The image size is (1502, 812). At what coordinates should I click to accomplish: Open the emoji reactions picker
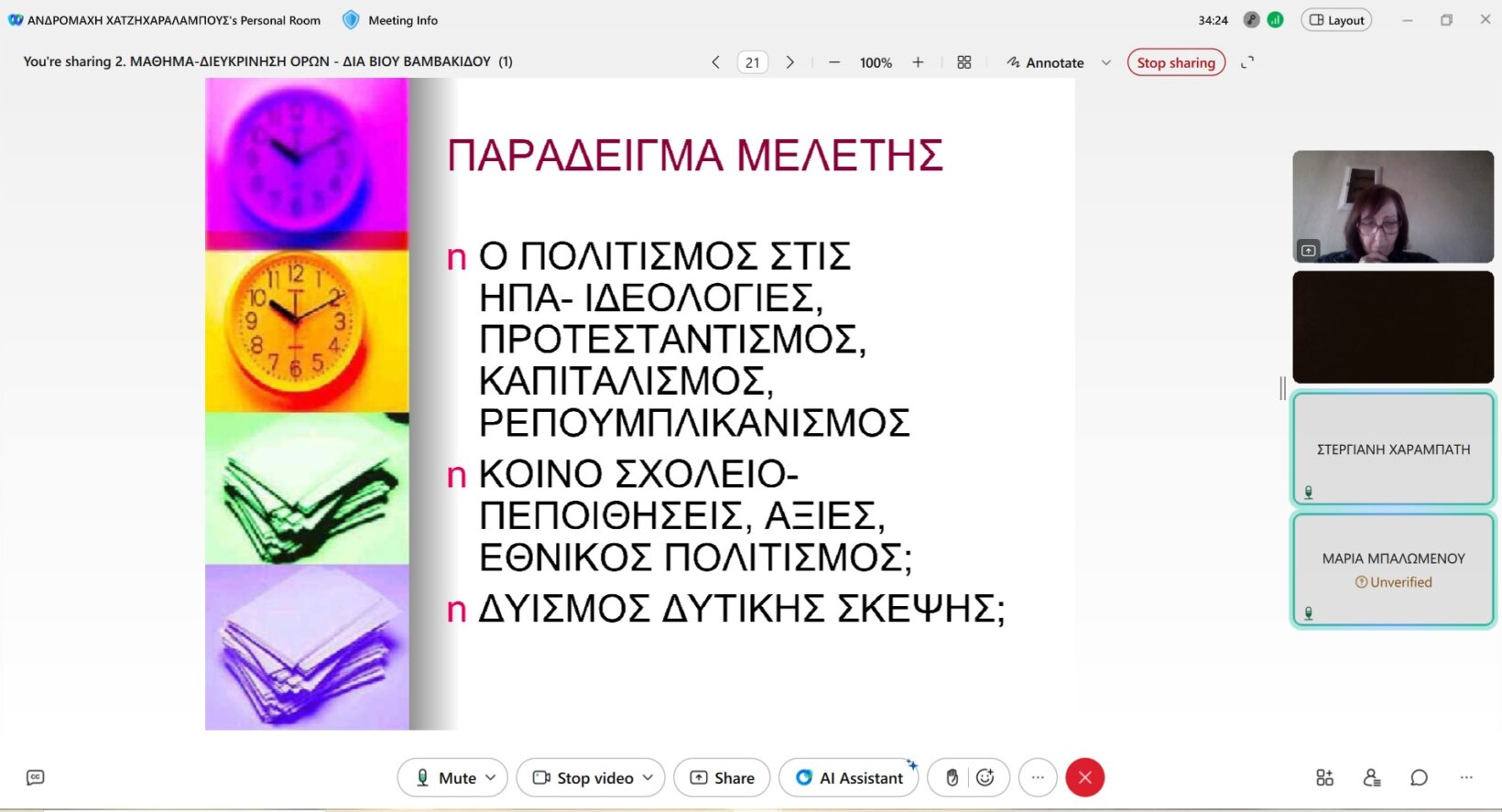click(985, 777)
